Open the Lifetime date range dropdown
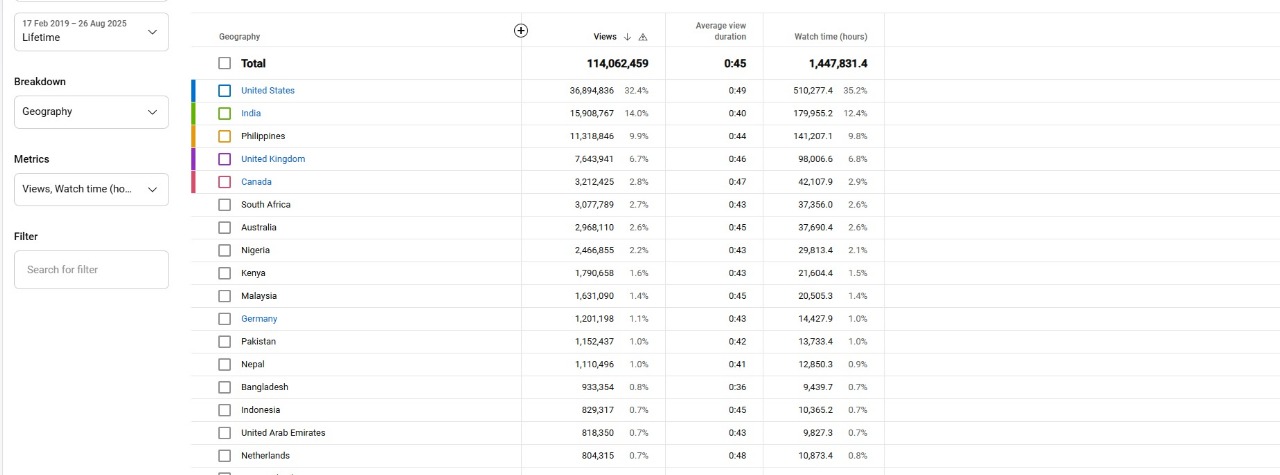1280x475 pixels. coord(91,32)
